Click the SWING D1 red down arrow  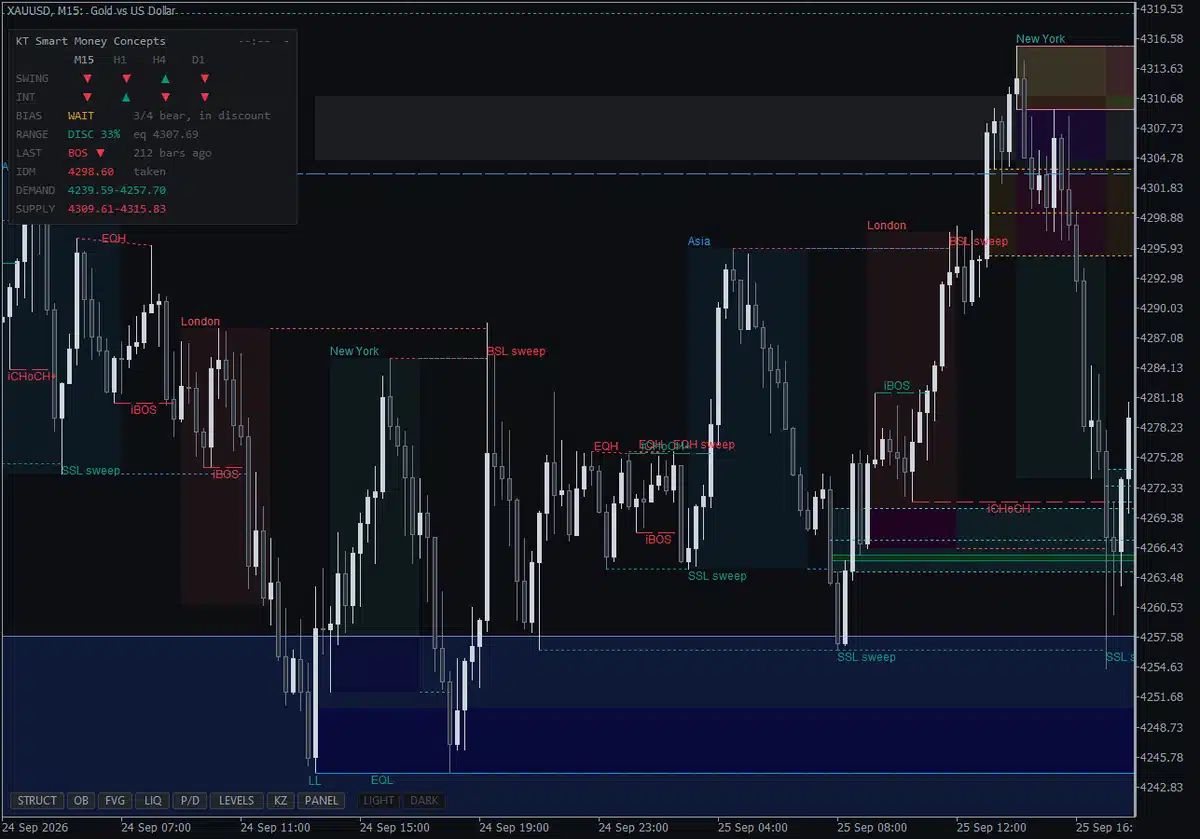pos(204,78)
